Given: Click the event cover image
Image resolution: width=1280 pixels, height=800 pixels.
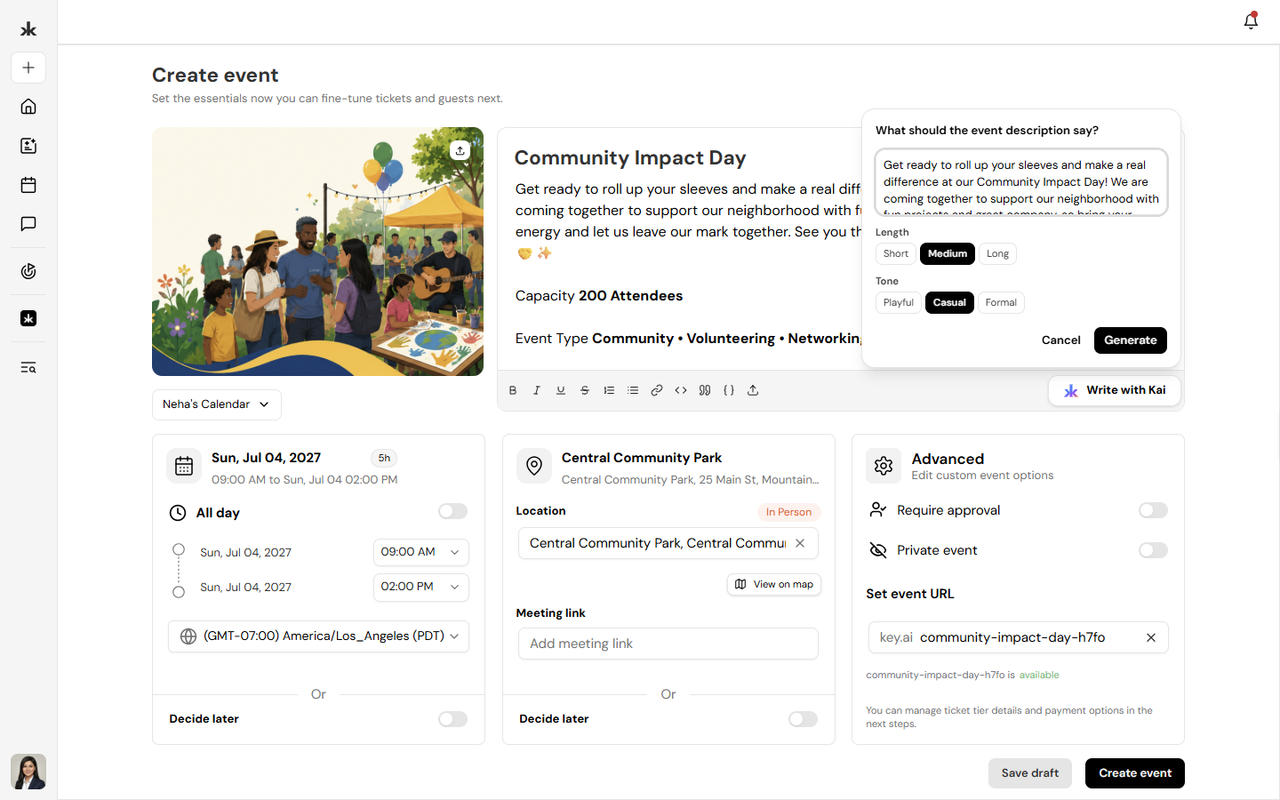Looking at the screenshot, I should click(x=318, y=252).
